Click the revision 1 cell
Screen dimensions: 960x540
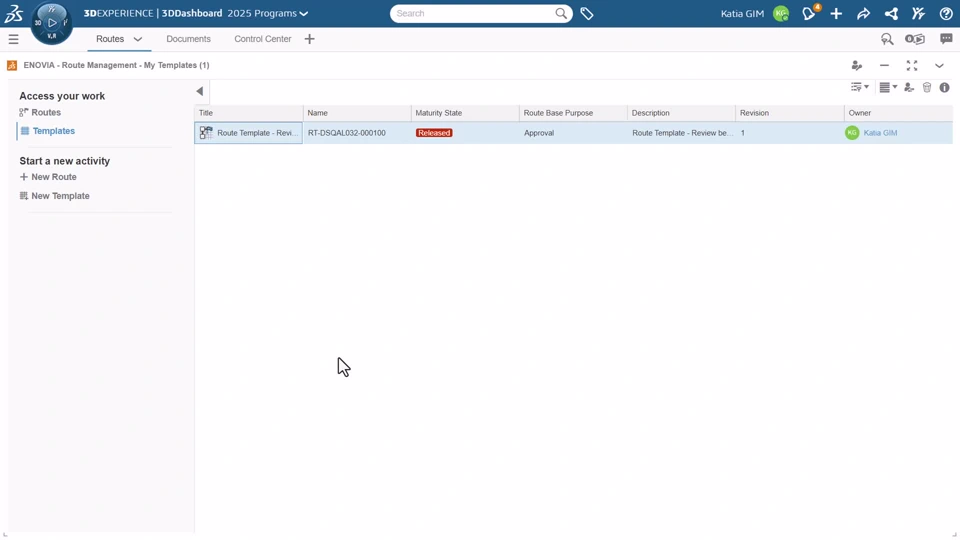790,133
